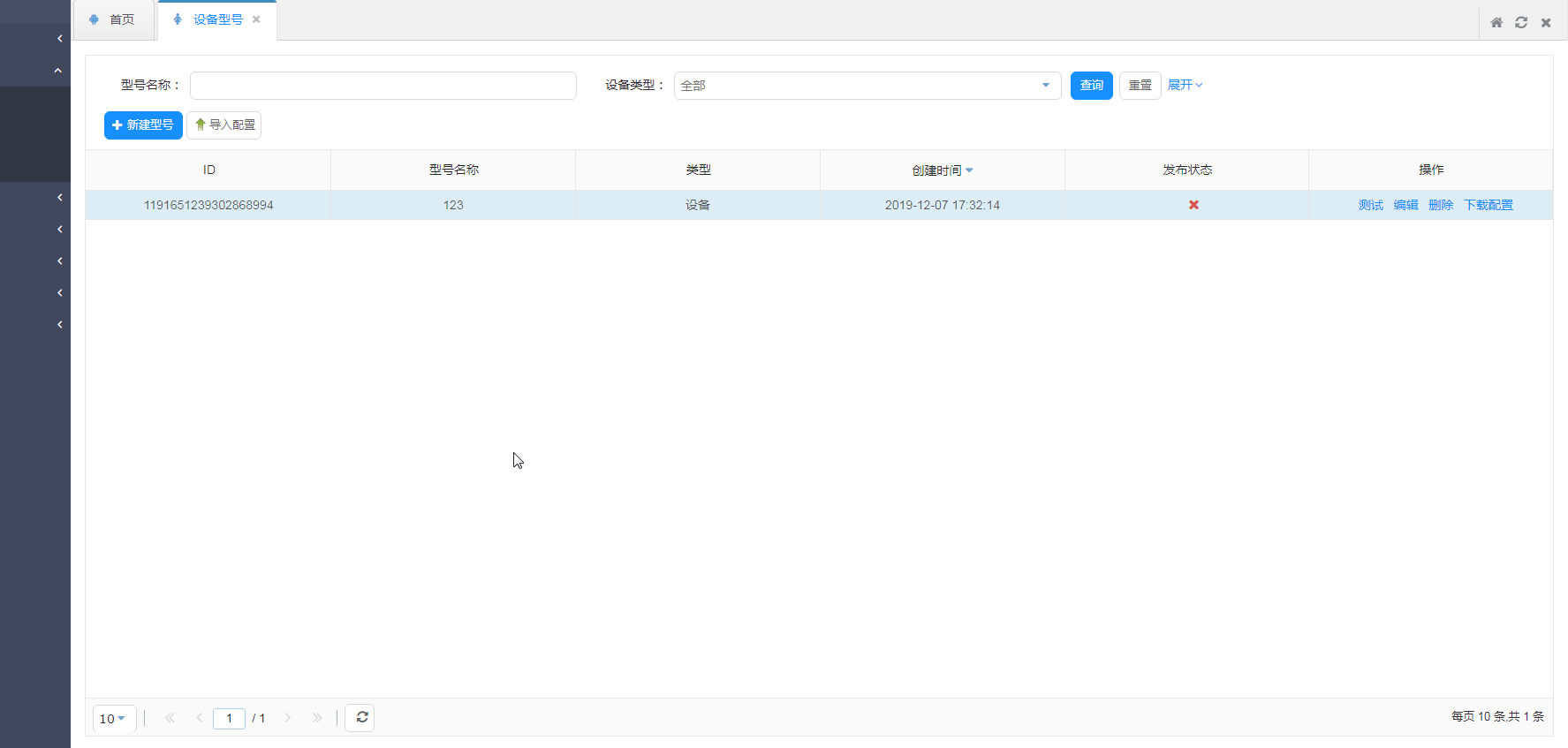The width and height of the screenshot is (1568, 748).
Task: Click the pagination refresh icon button
Action: click(360, 718)
